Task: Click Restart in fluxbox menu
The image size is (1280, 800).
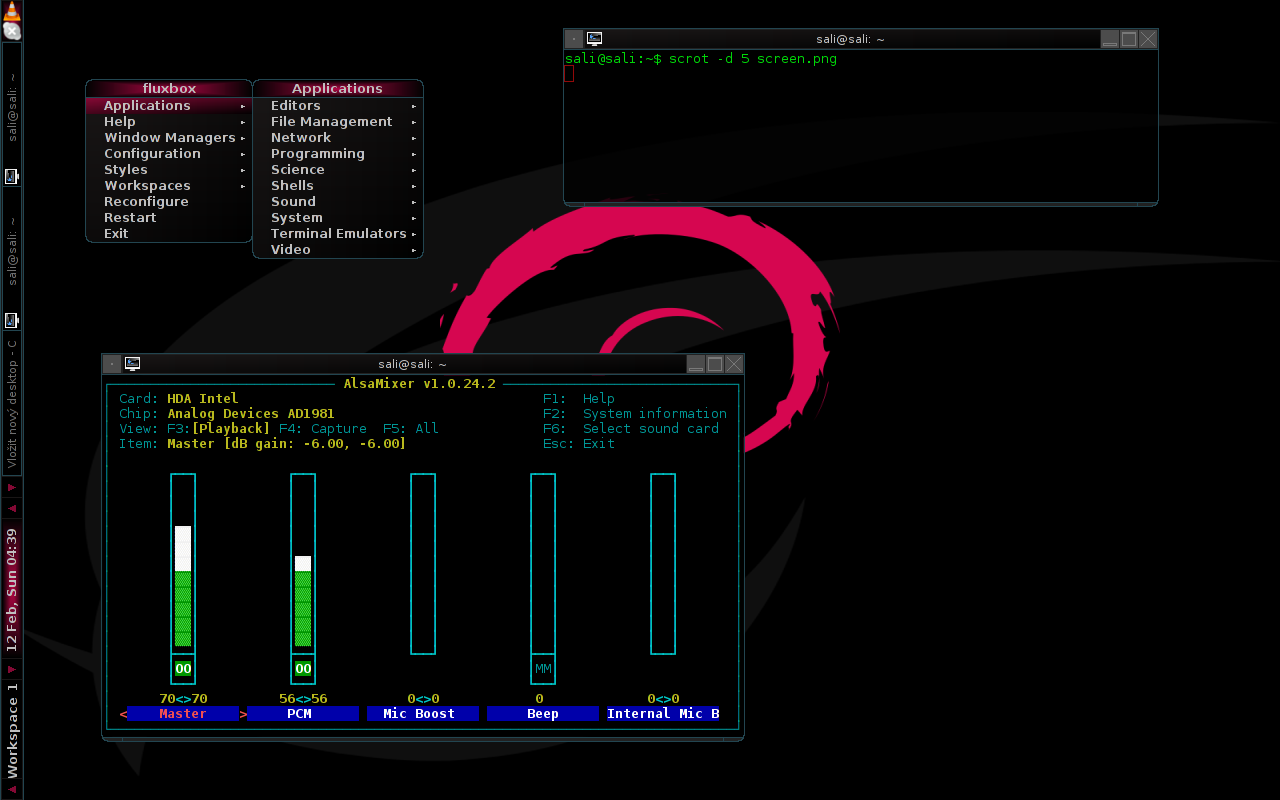Action: pos(169,217)
